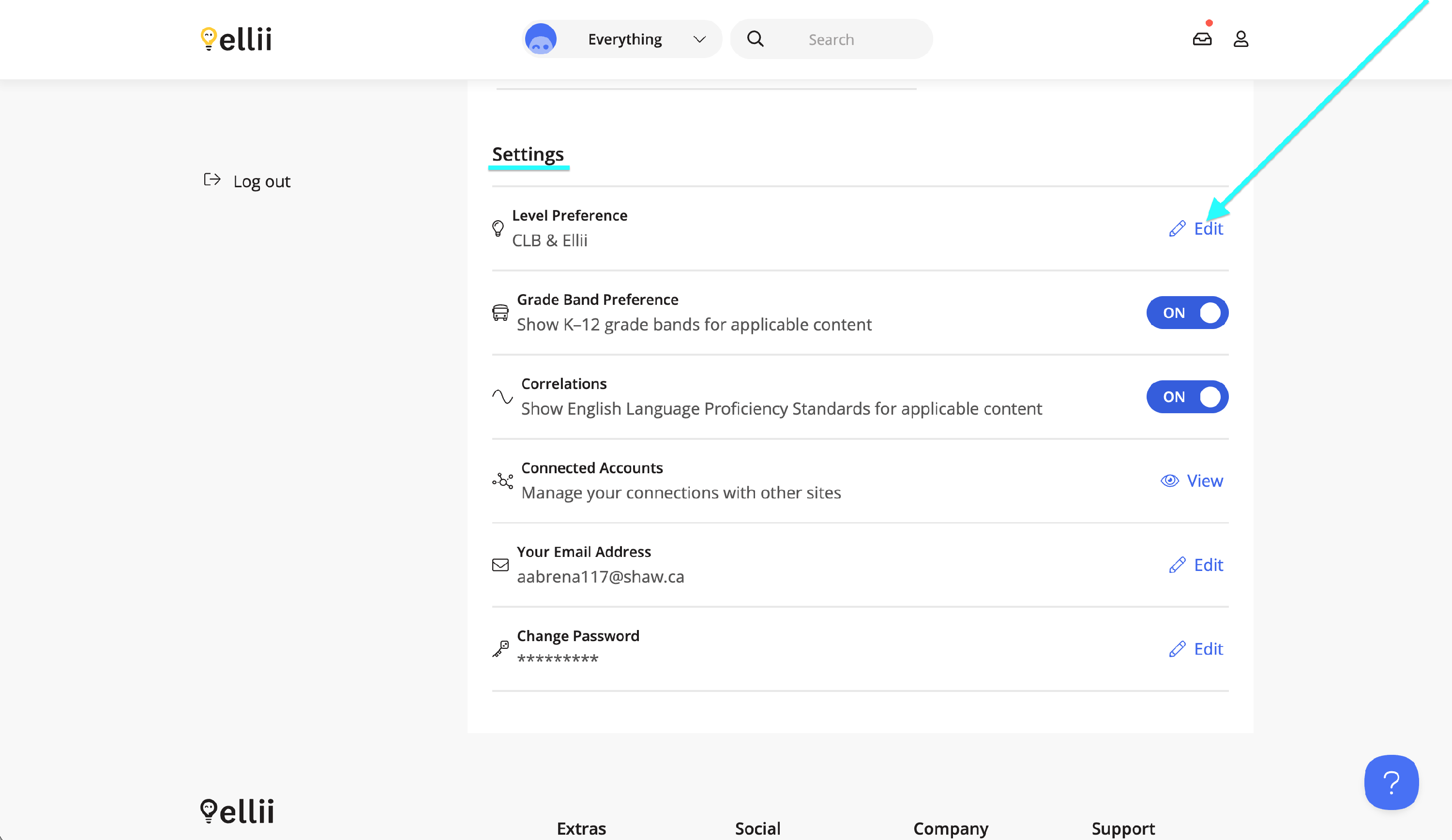Click the blue mascot avatar icon
This screenshot has width=1452, height=840.
click(541, 39)
